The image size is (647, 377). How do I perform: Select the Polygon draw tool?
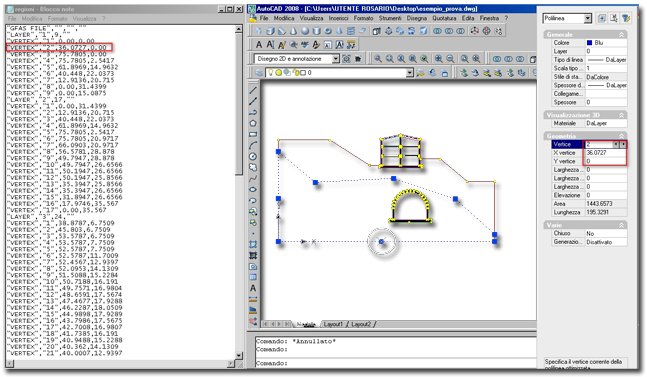[253, 123]
